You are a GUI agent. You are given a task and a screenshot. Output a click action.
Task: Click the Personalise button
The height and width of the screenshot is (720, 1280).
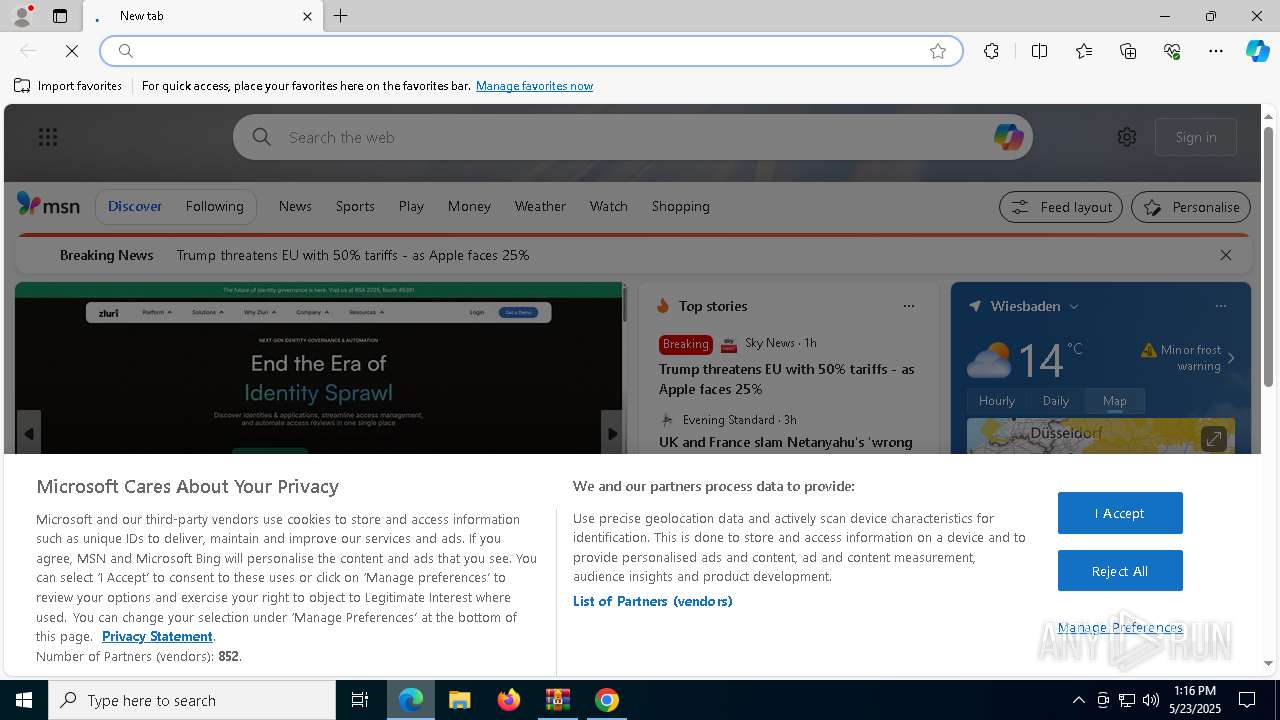pos(1191,207)
